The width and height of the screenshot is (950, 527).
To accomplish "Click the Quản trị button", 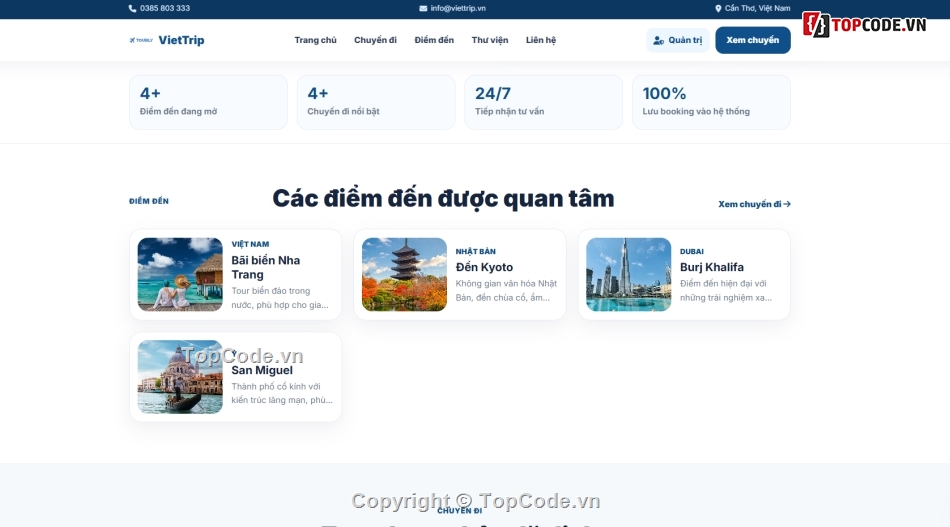I will pyautogui.click(x=677, y=40).
